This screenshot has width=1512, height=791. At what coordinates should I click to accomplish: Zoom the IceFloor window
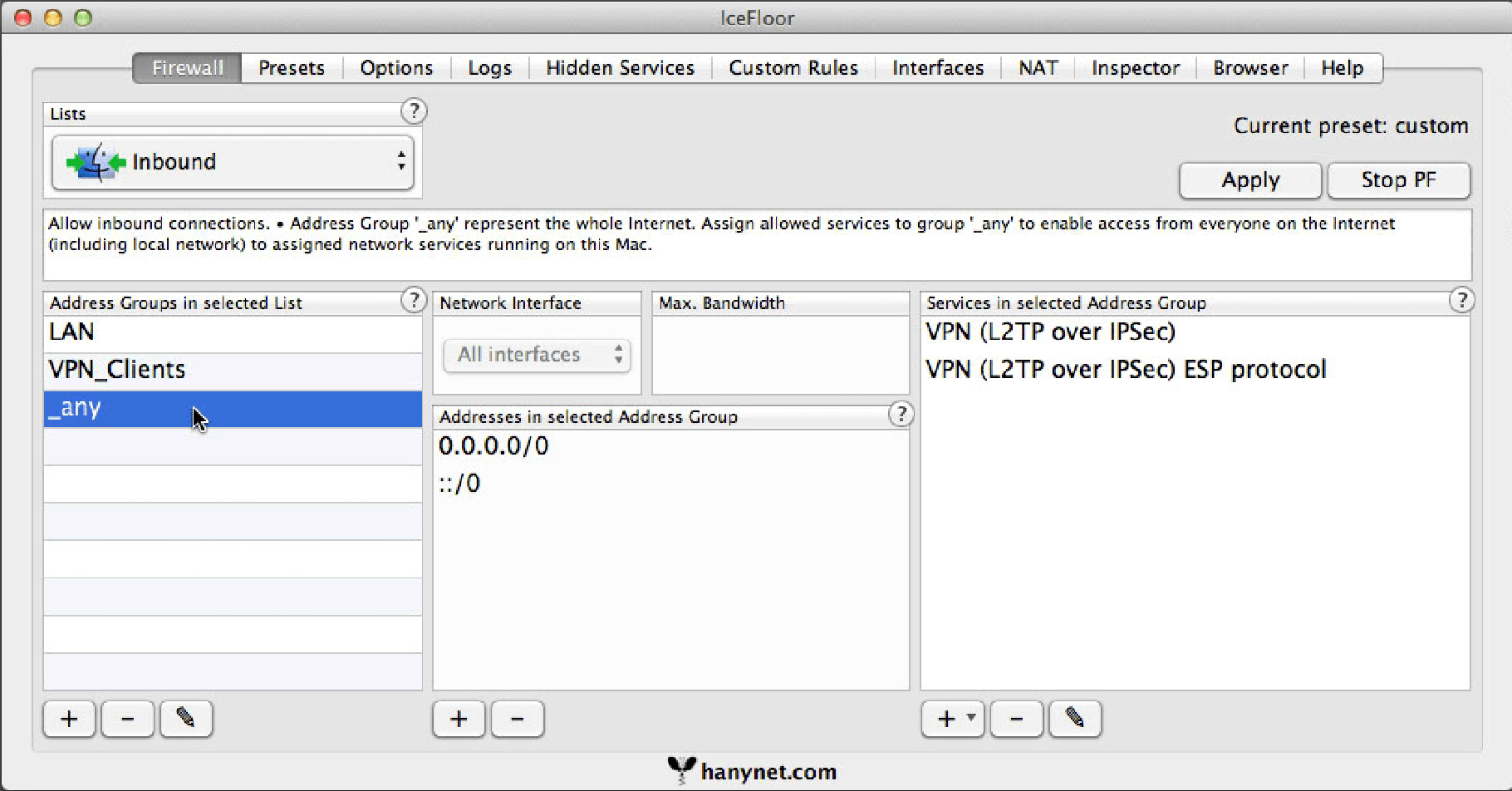(83, 17)
